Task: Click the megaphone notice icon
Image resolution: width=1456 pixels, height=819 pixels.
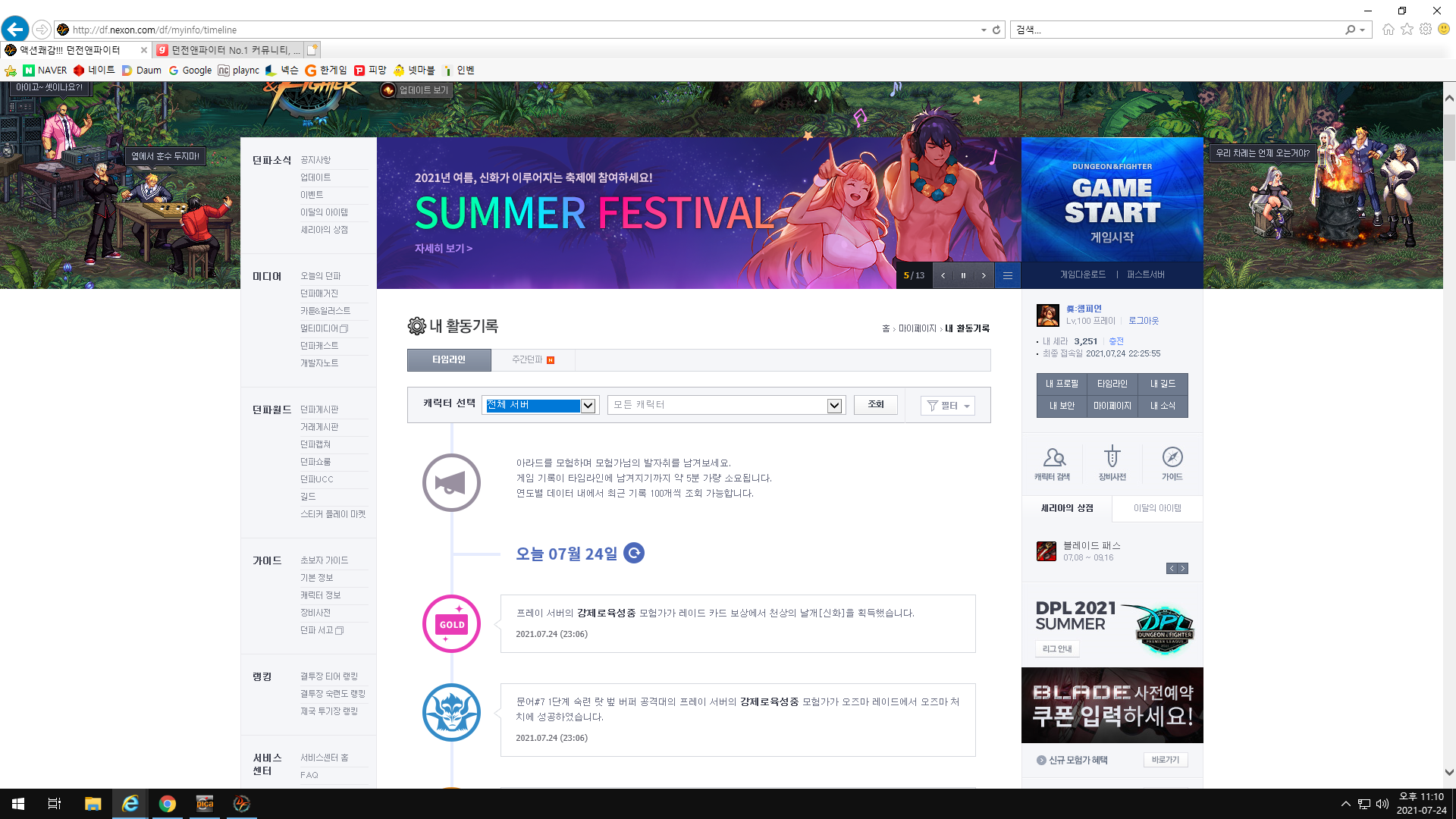Action: coord(451,482)
